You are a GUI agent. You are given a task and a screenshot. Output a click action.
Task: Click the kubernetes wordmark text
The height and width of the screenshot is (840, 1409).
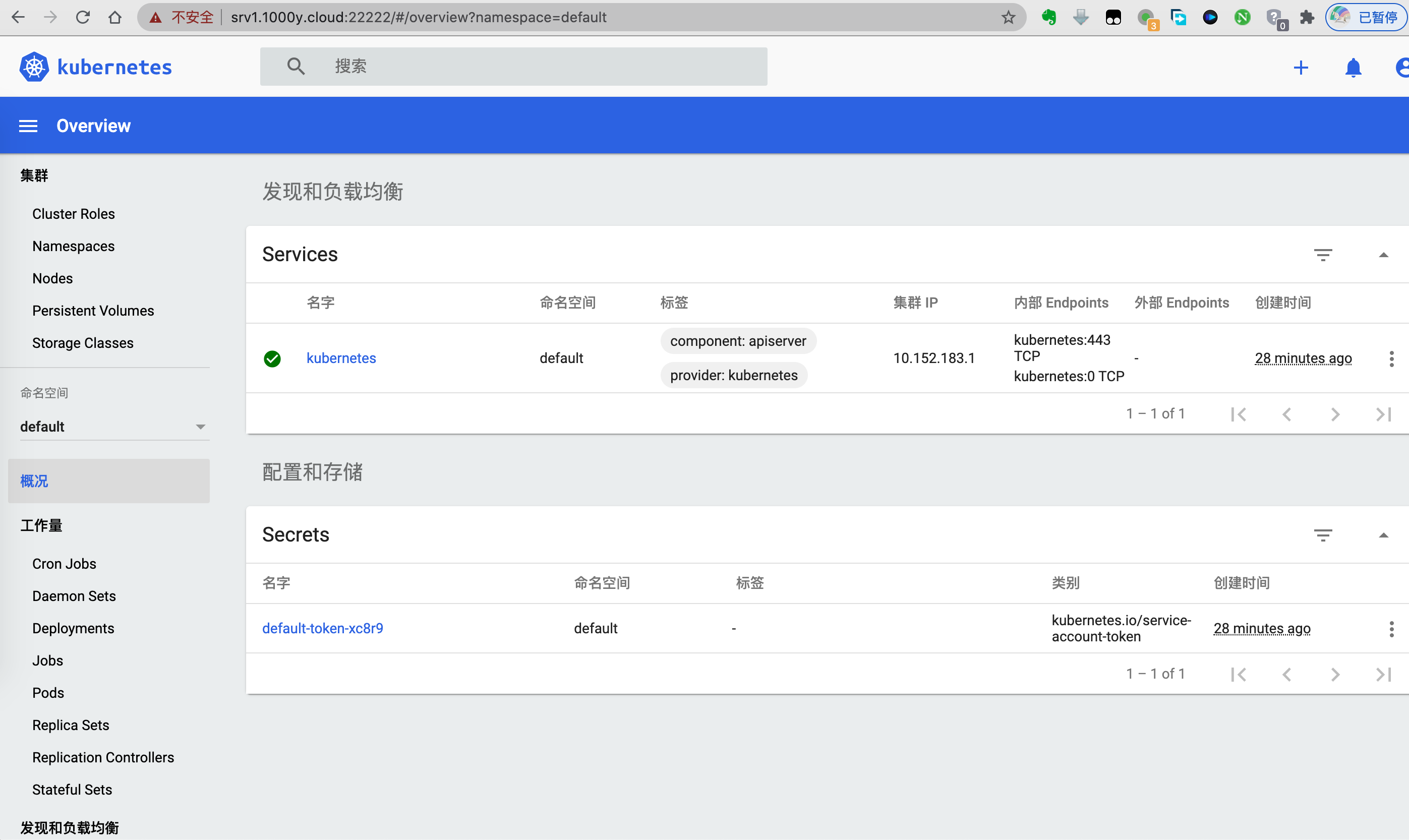pyautogui.click(x=115, y=68)
